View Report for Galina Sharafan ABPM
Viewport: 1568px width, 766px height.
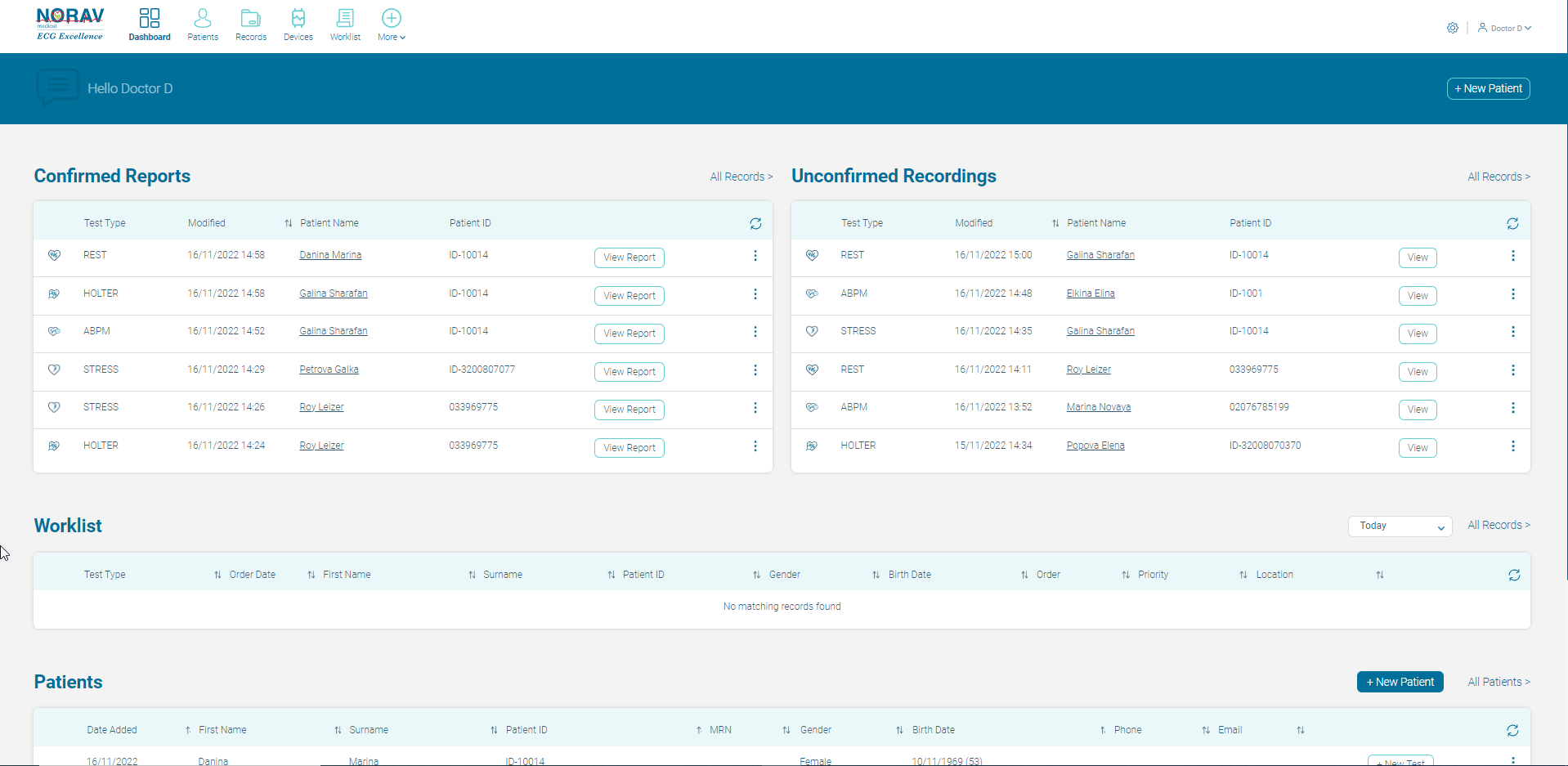click(629, 334)
